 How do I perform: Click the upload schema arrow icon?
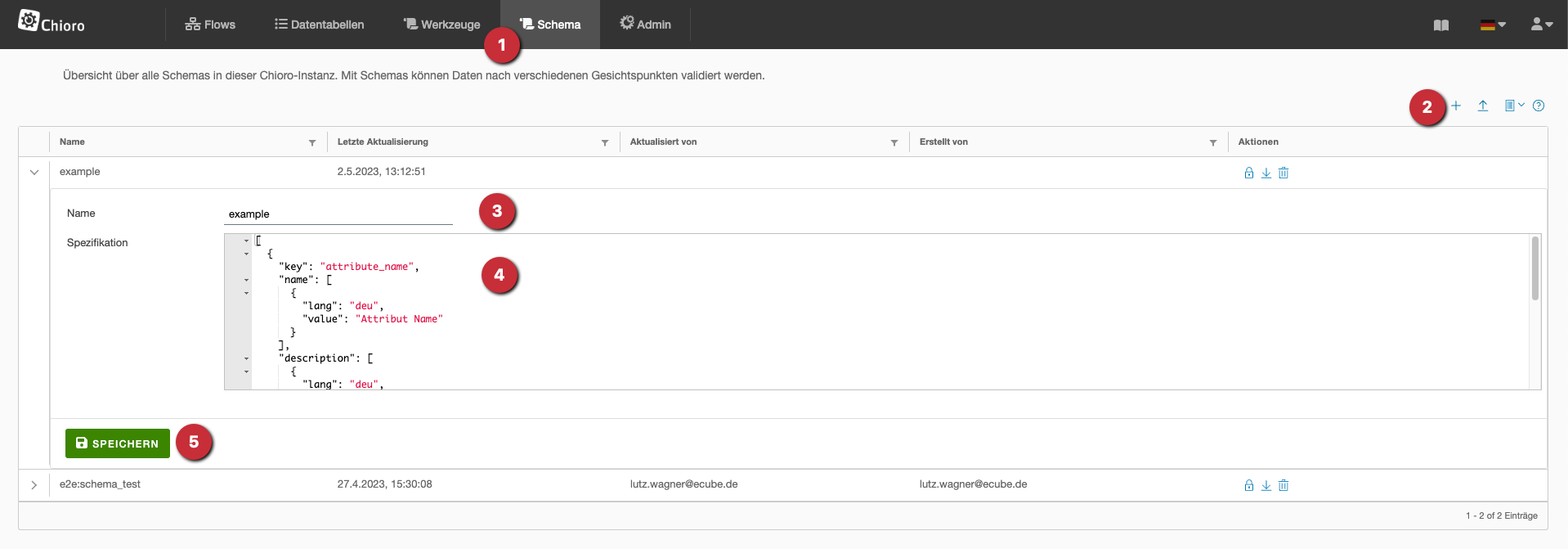(x=1483, y=106)
